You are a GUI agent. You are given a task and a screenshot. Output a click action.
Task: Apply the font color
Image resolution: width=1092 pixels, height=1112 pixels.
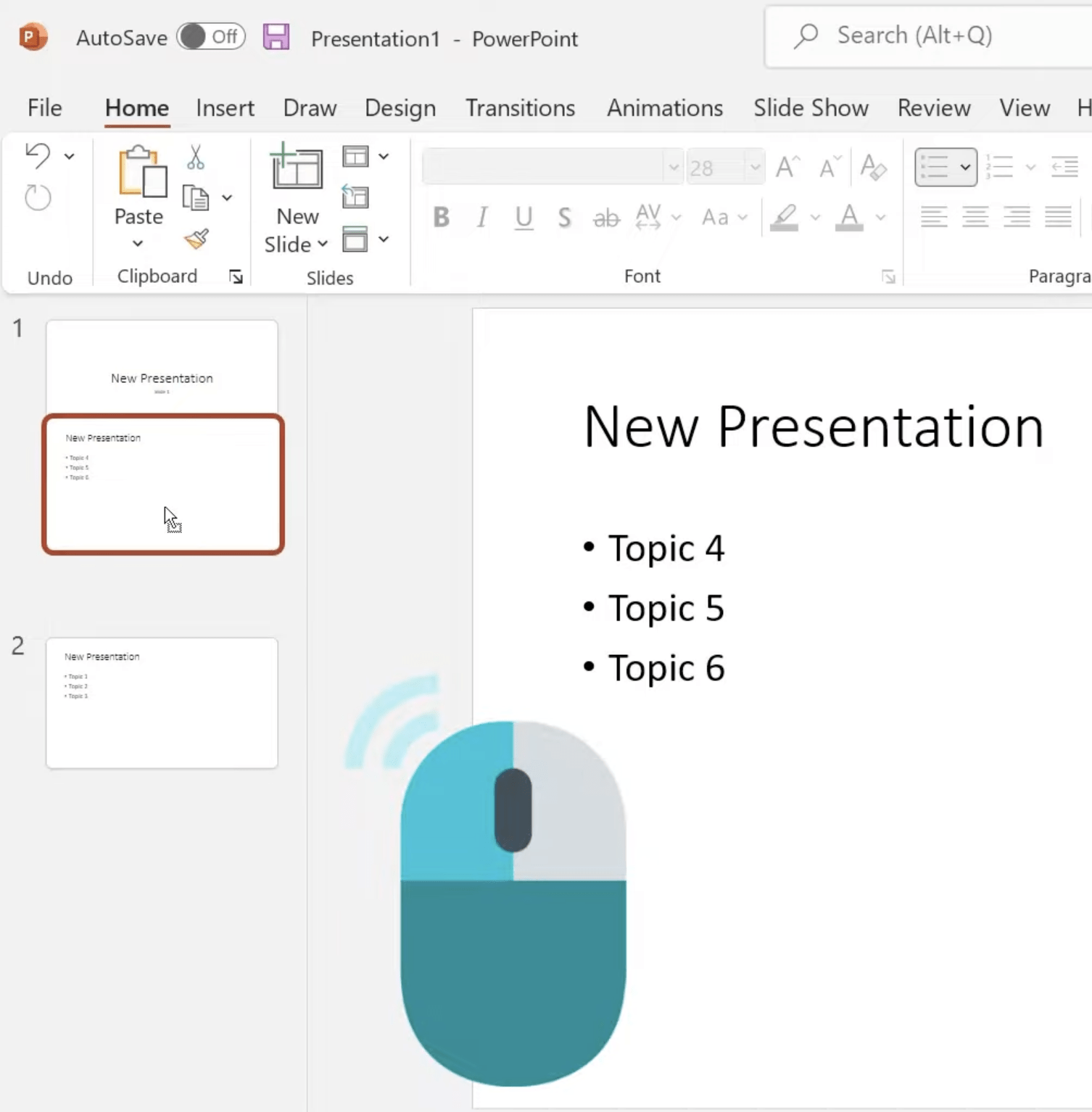tap(849, 217)
